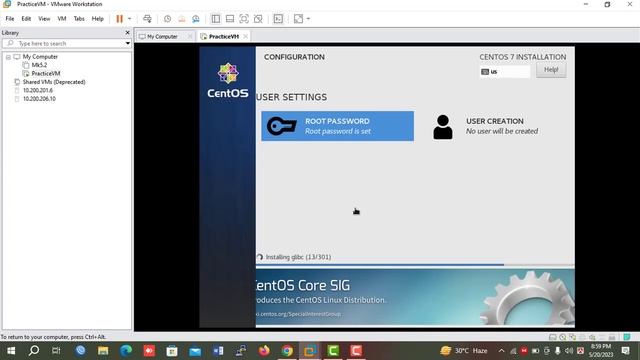This screenshot has width=640, height=360.
Task: Enter full screen mode
Action: 244,19
